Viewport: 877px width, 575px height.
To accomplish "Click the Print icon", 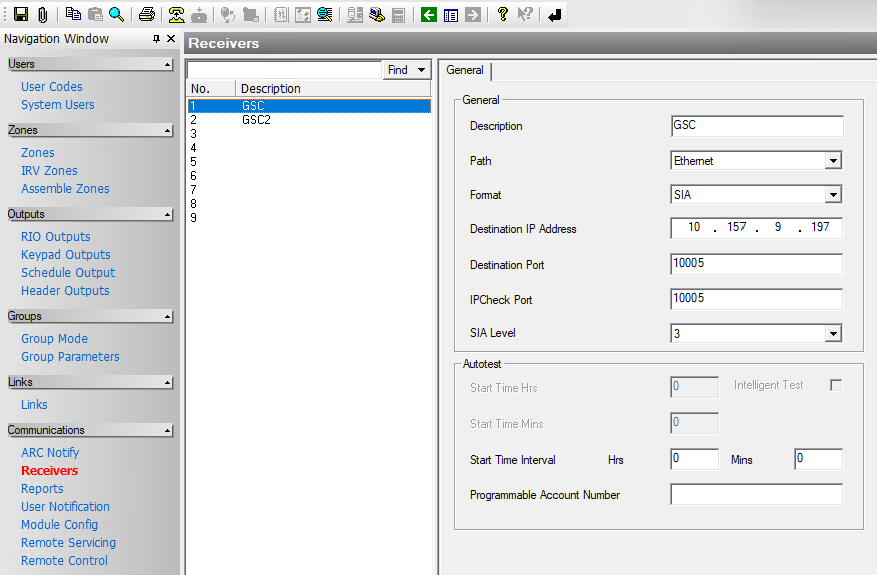I will (147, 15).
